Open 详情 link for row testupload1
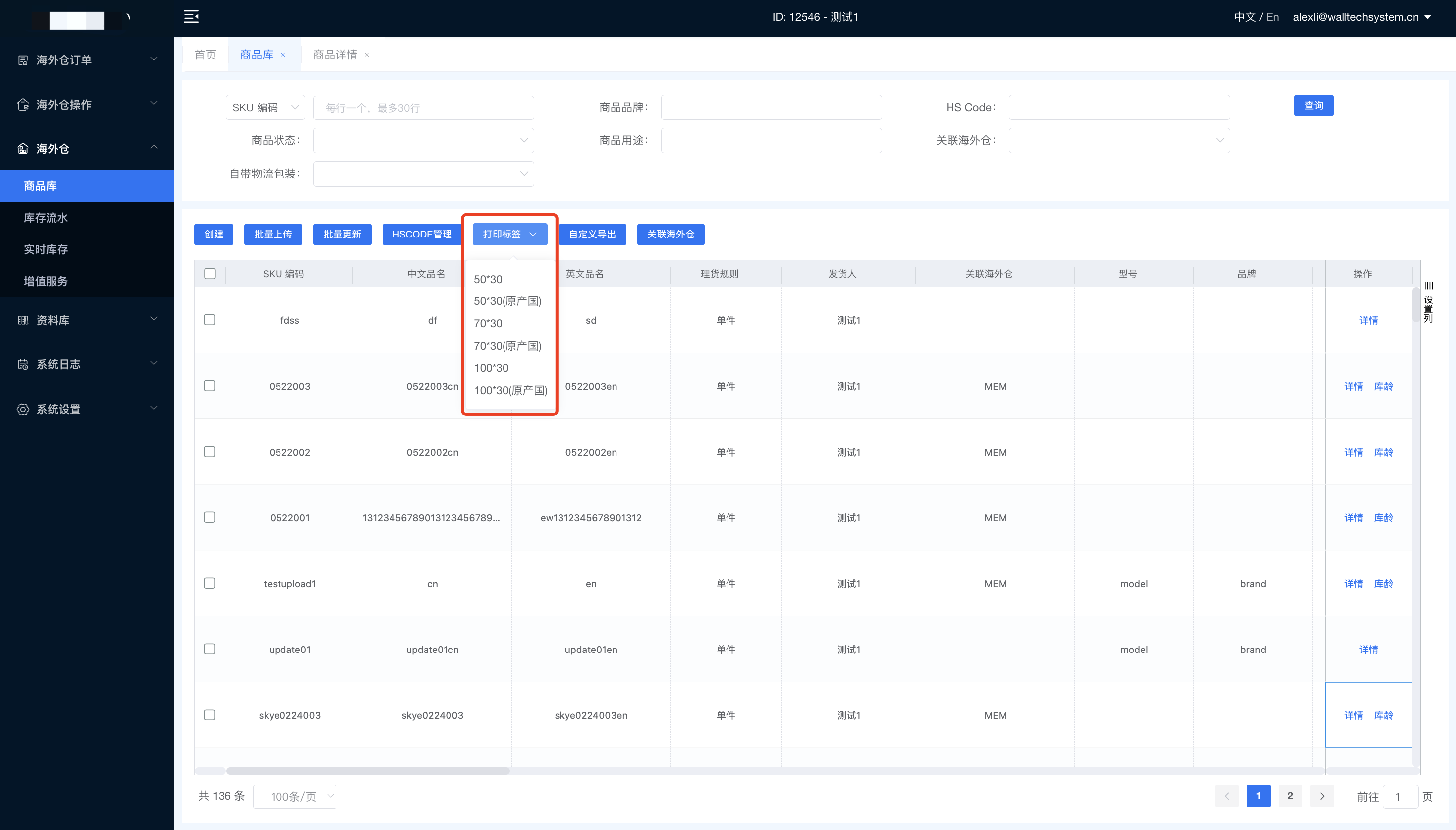The height and width of the screenshot is (830, 1456). point(1353,584)
